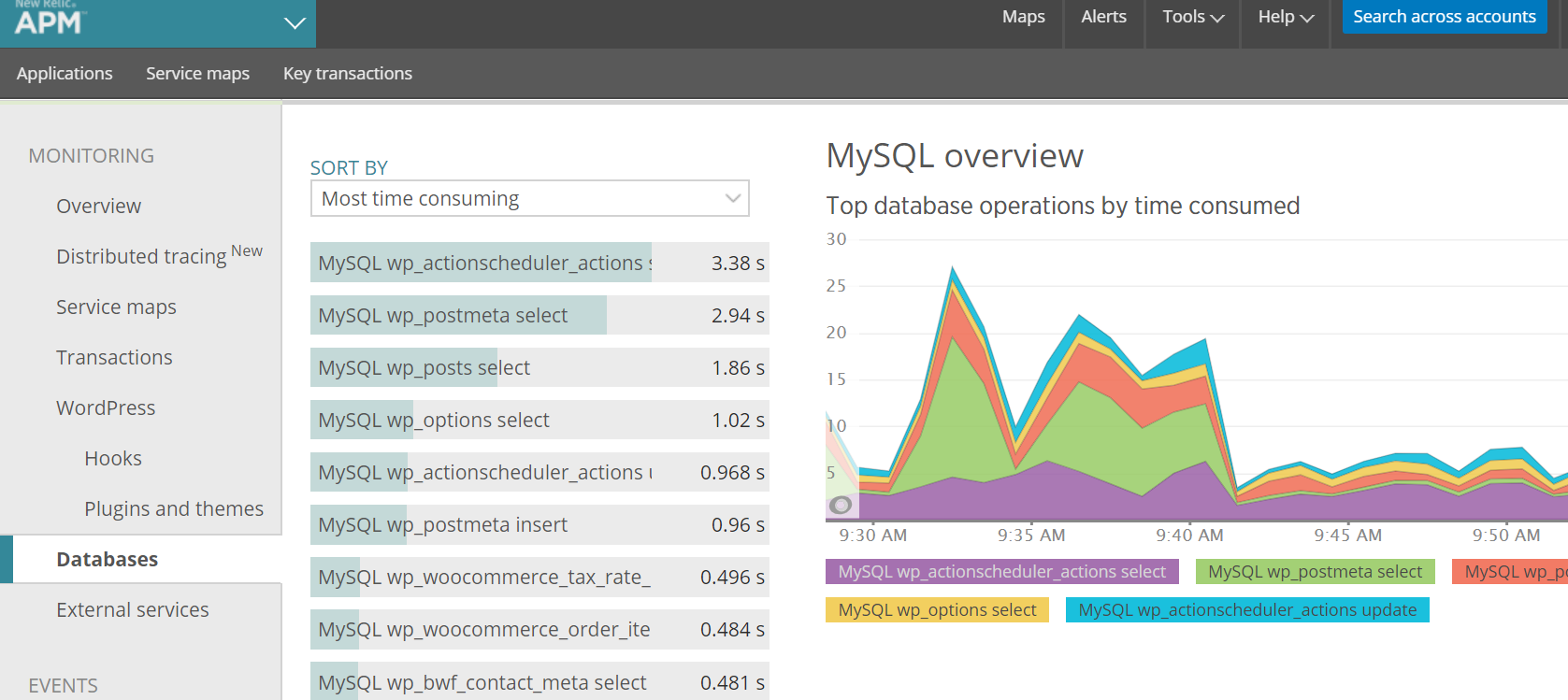Viewport: 1568px width, 700px height.
Task: Select the MySQL wp_postmeta select row
Action: pos(539,315)
